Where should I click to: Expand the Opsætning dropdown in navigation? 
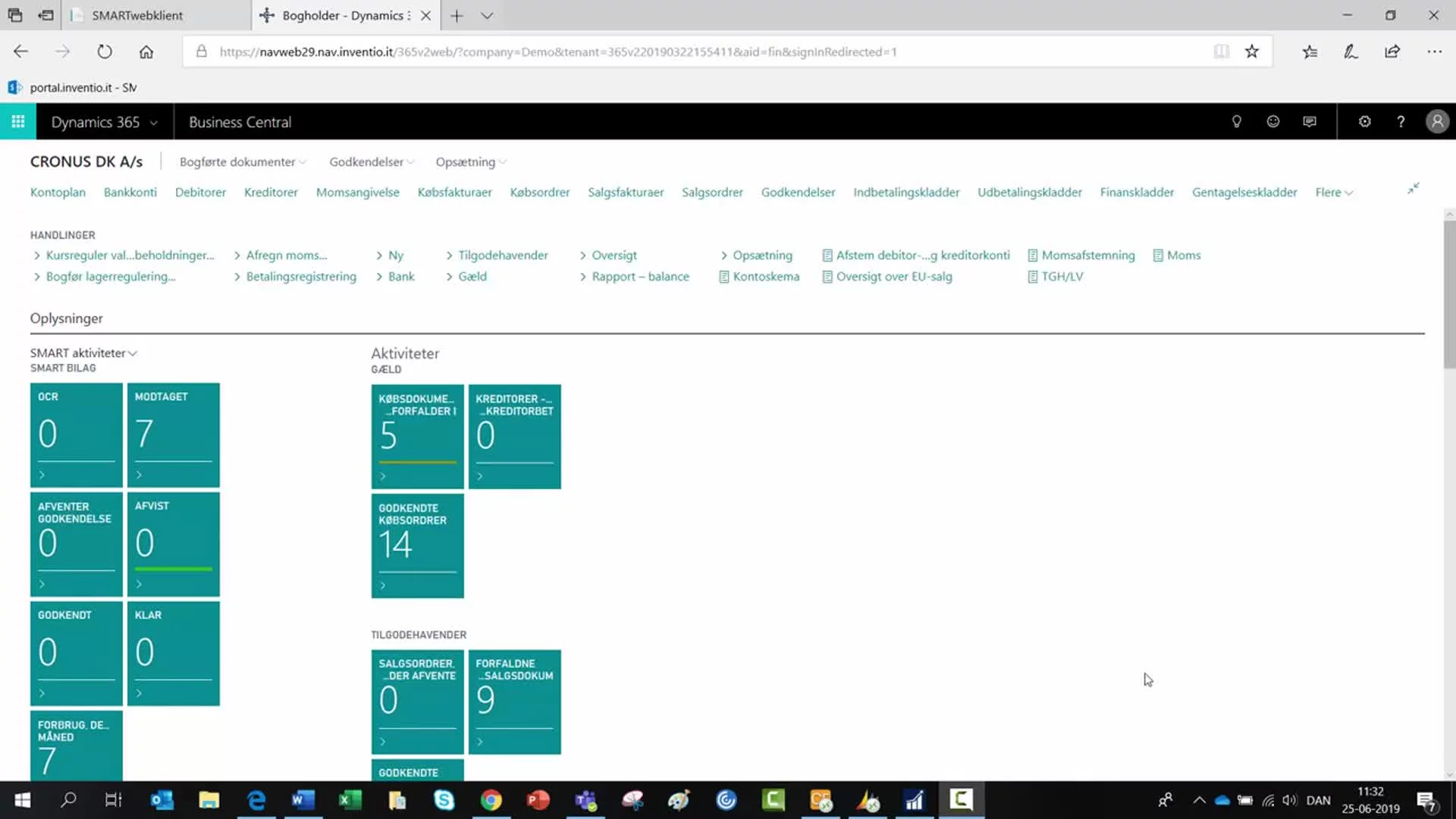tap(471, 162)
